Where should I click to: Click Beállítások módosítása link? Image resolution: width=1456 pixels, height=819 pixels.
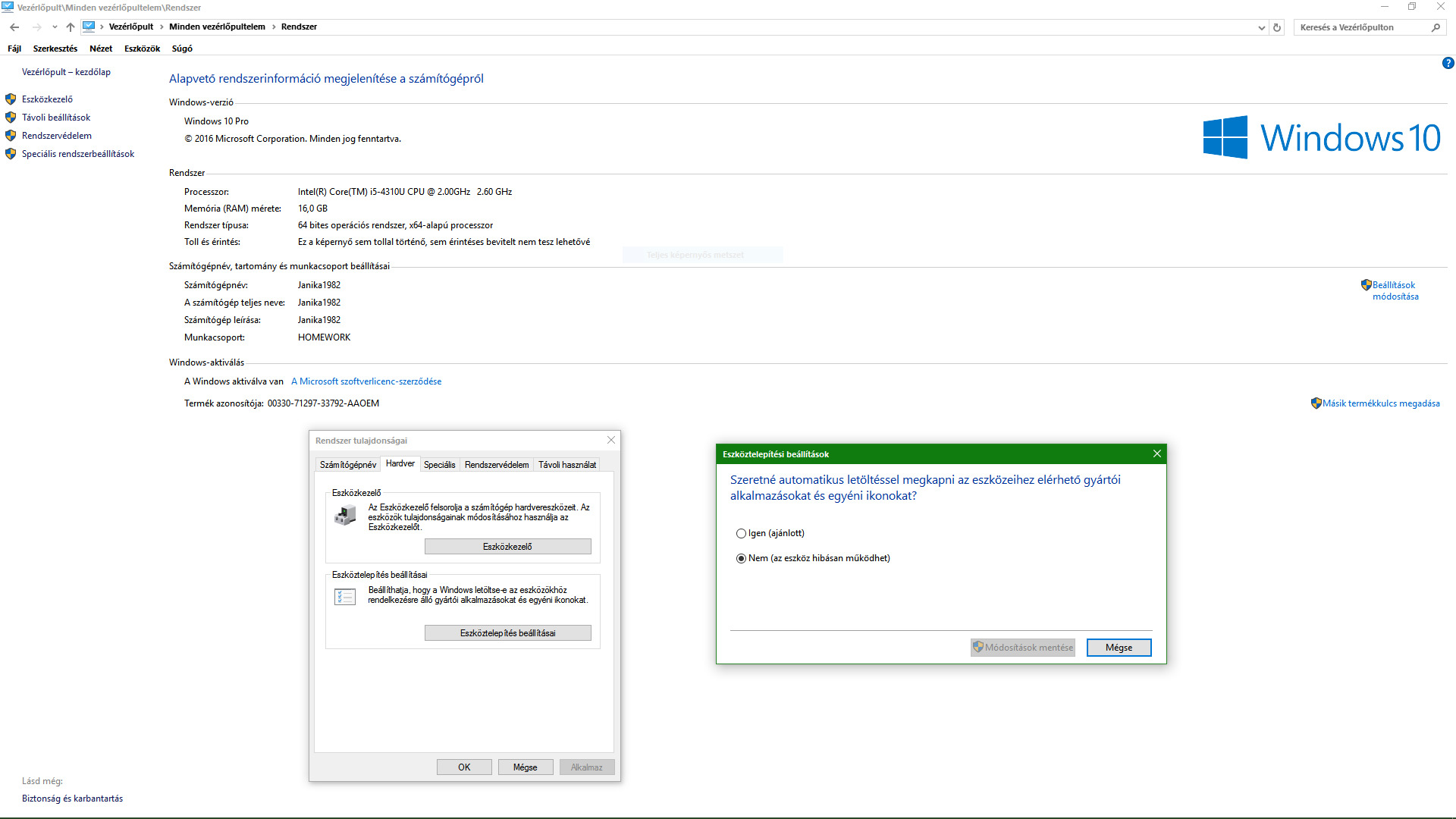tap(1395, 290)
